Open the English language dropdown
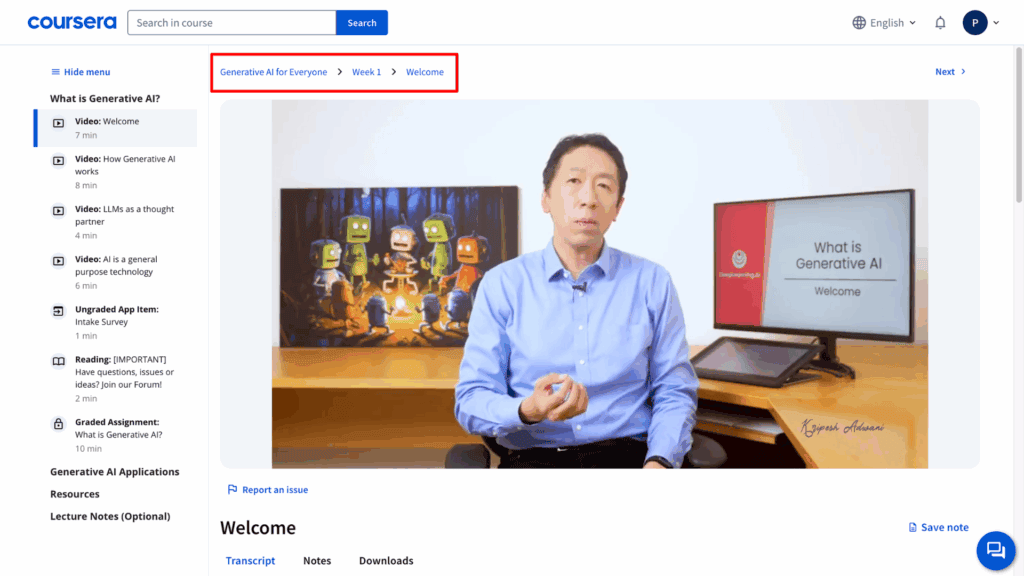This screenshot has width=1024, height=576. click(x=882, y=21)
